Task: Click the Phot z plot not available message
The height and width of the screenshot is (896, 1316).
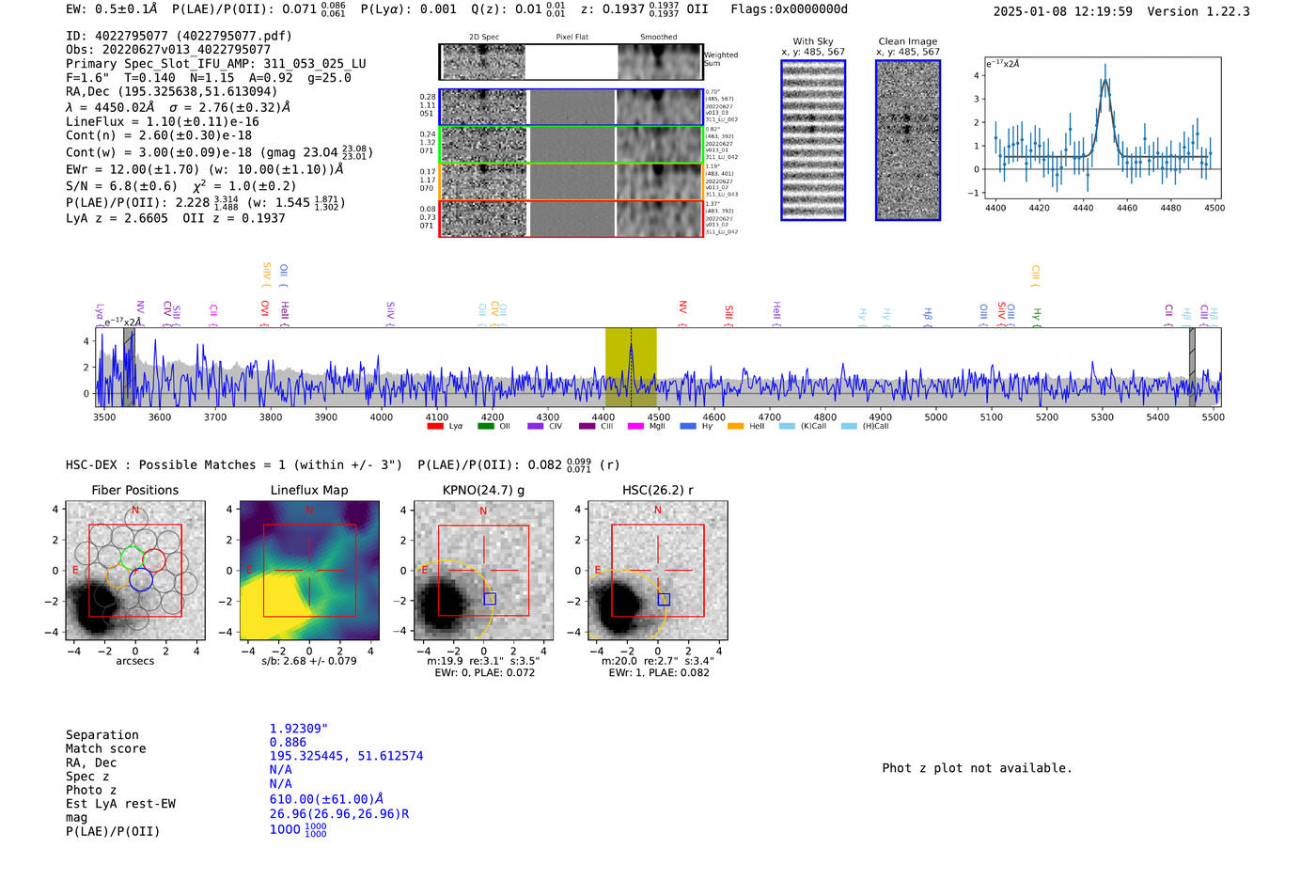Action: [x=977, y=768]
